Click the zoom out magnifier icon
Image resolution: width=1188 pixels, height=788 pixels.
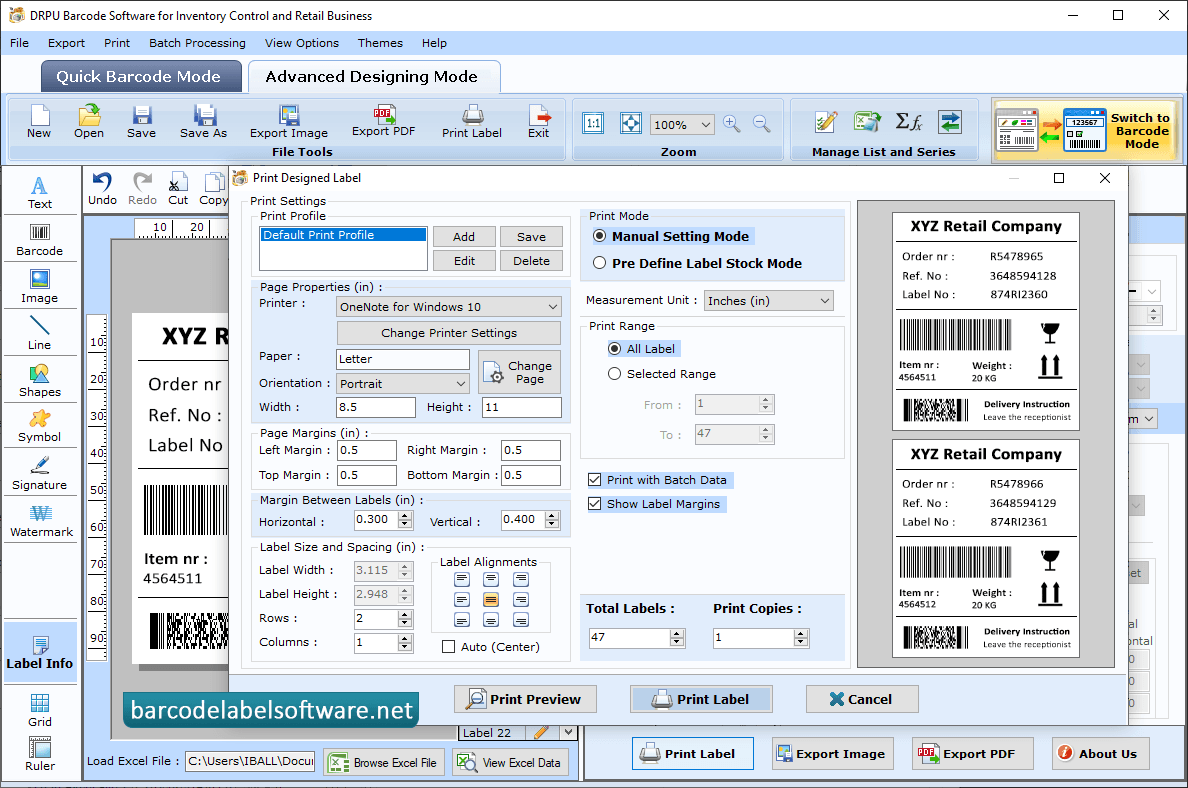coord(761,124)
